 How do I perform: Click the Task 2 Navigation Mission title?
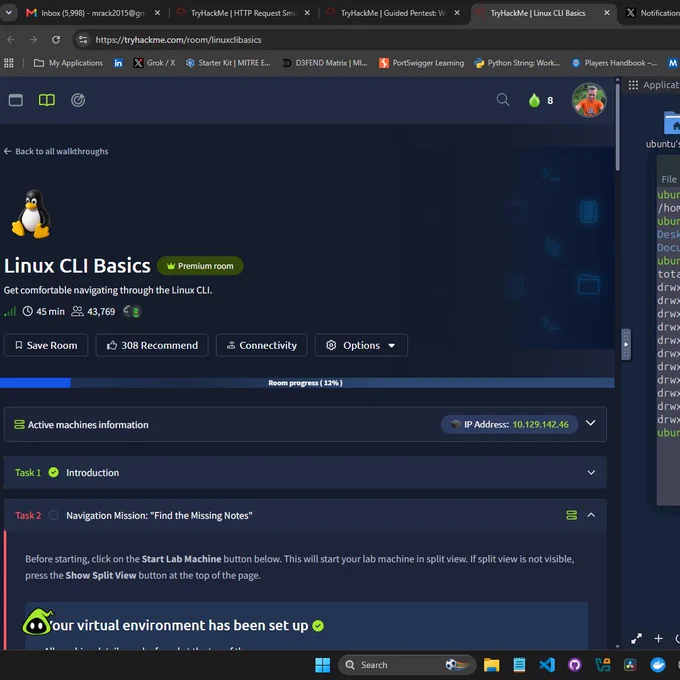(159, 516)
